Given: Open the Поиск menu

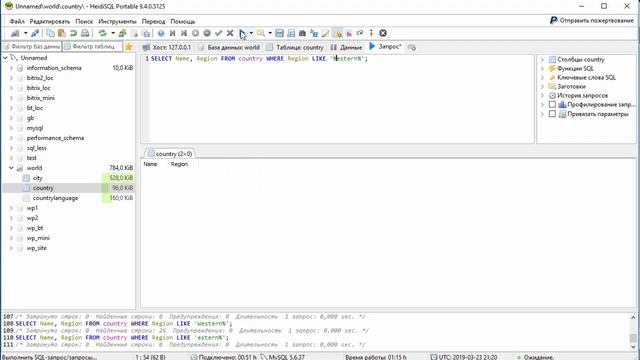Looking at the screenshot, I should click(x=84, y=21).
